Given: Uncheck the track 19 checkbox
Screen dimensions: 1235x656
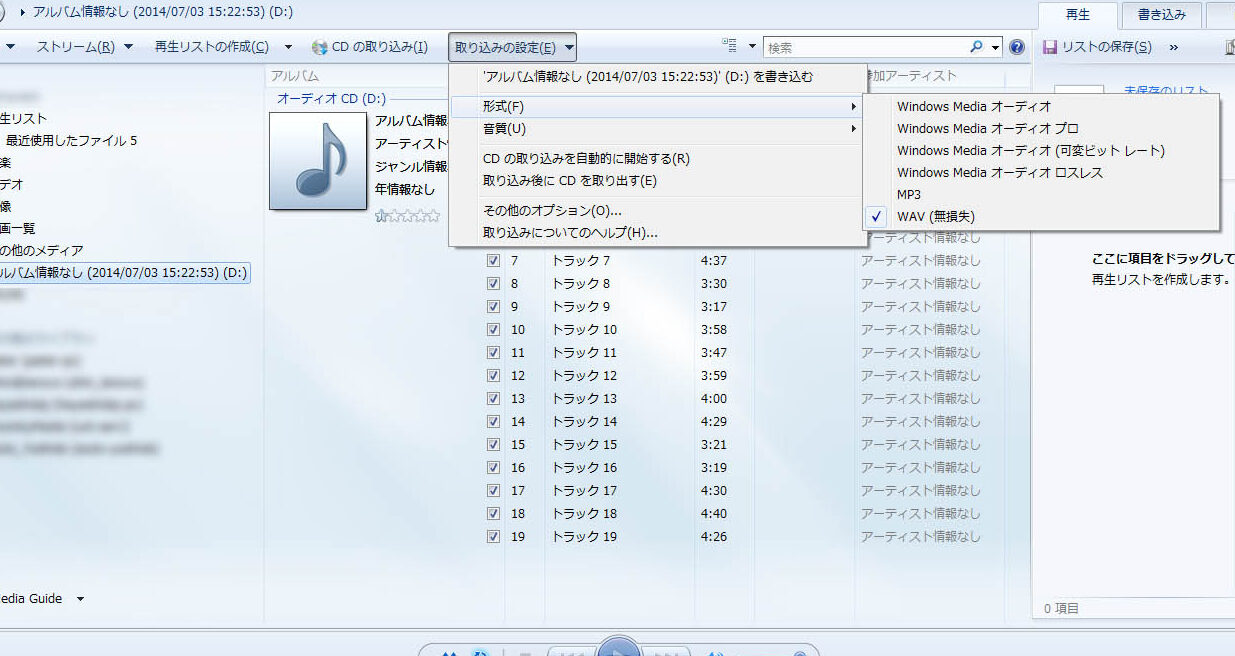Looking at the screenshot, I should pyautogui.click(x=493, y=536).
